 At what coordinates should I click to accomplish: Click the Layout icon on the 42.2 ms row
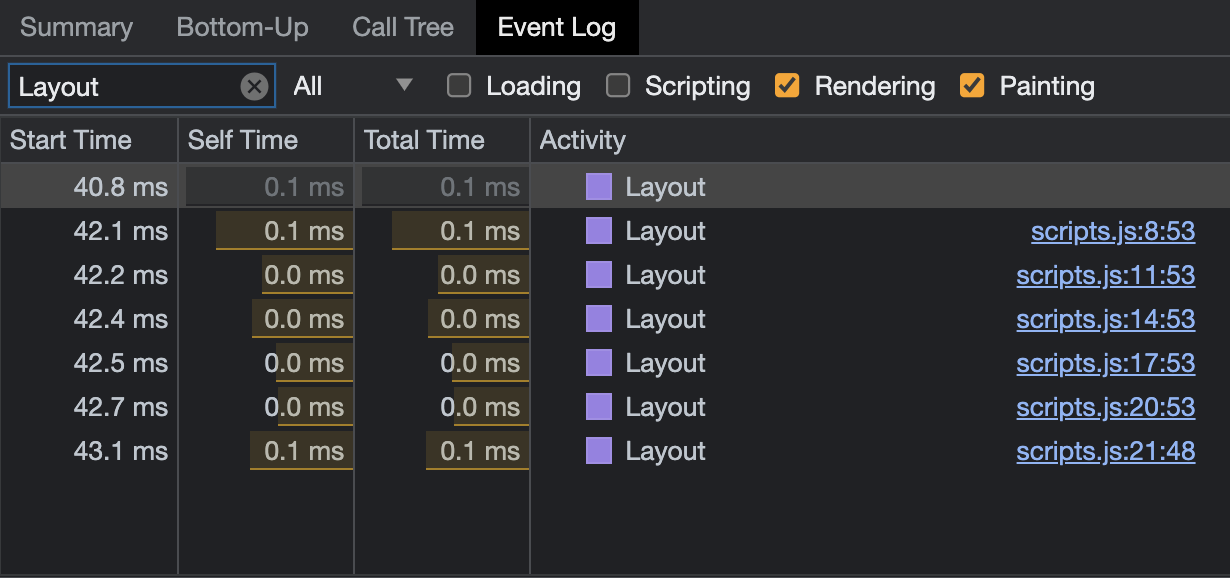click(x=597, y=275)
